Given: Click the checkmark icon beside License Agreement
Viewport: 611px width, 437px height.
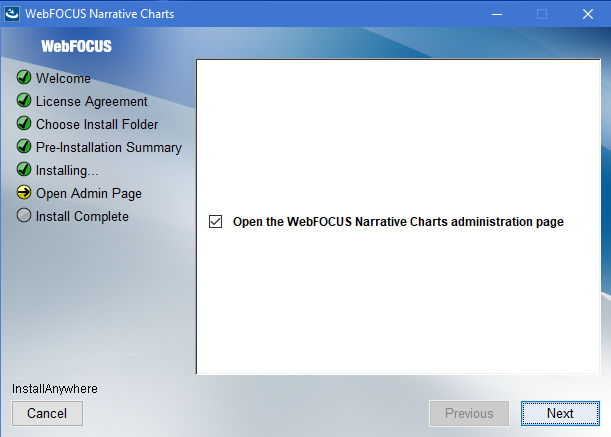Looking at the screenshot, I should coord(24,101).
